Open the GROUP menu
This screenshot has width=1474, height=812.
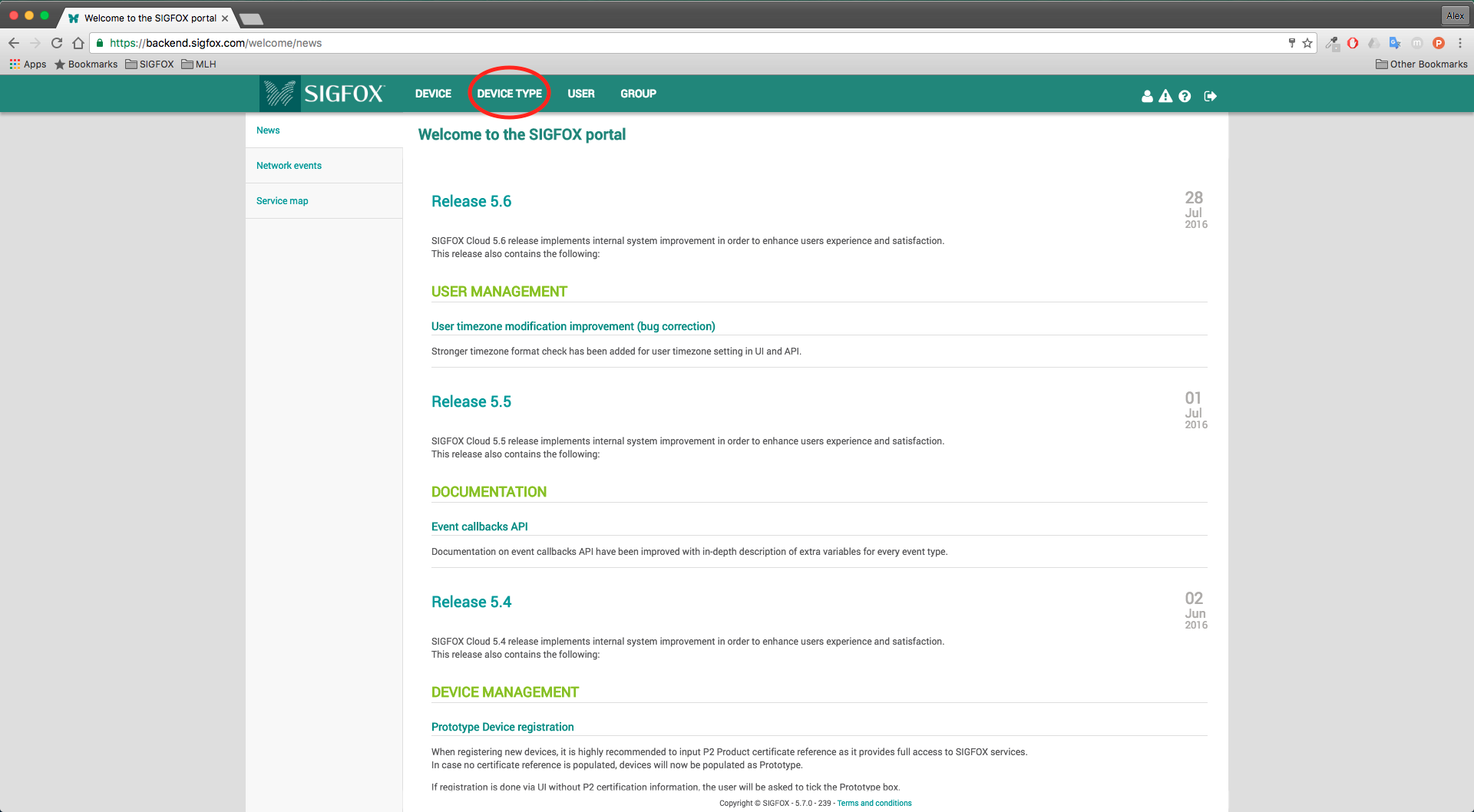[x=638, y=94]
